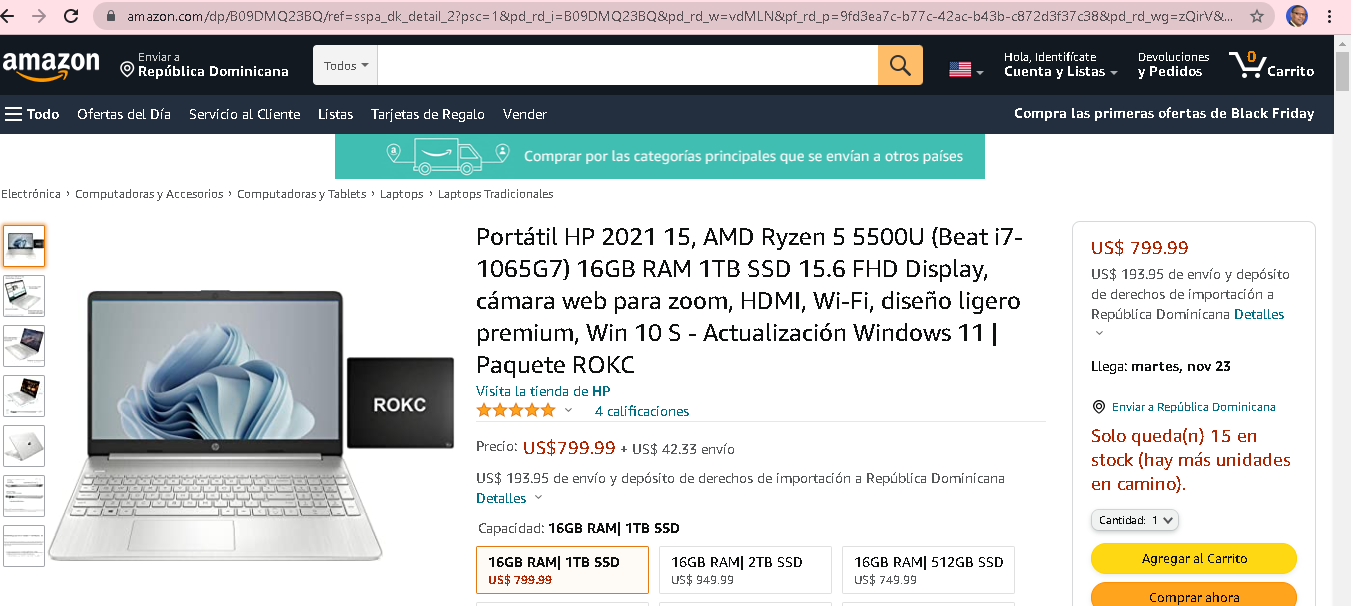Select the fifth thumbnail showing laptop lid
Screen dimensions: 1366x606
click(x=24, y=446)
